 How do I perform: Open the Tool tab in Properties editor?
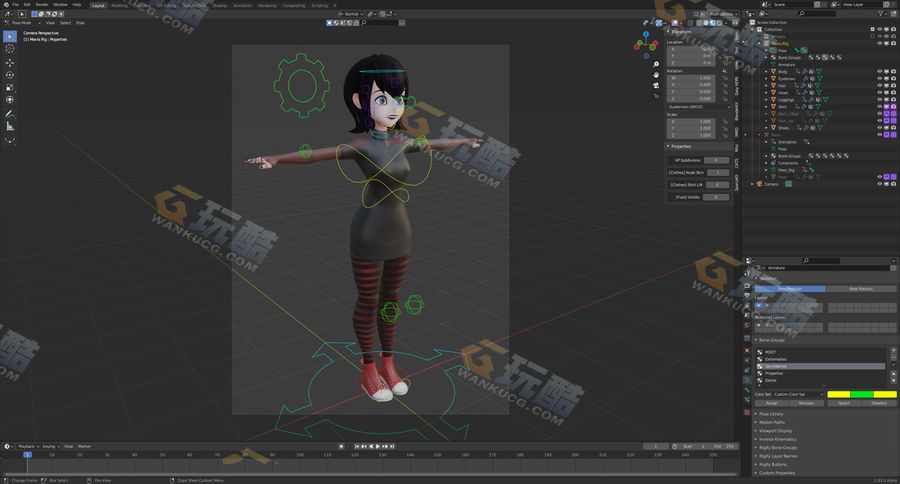click(747, 273)
